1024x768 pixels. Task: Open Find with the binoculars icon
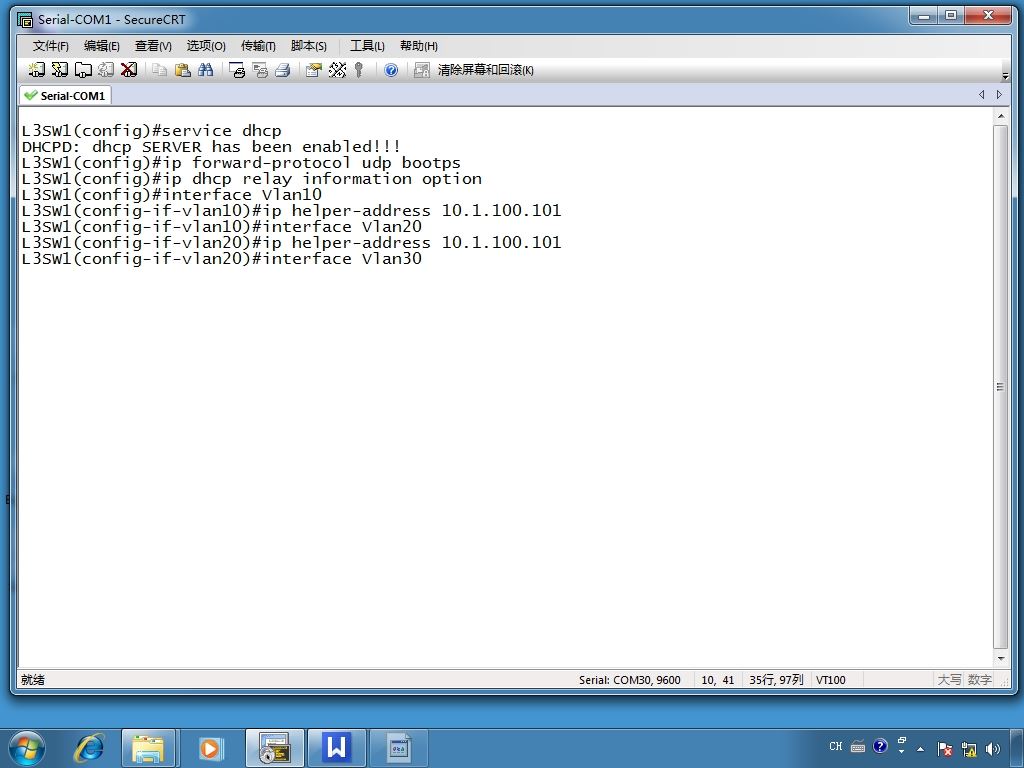[x=206, y=70]
